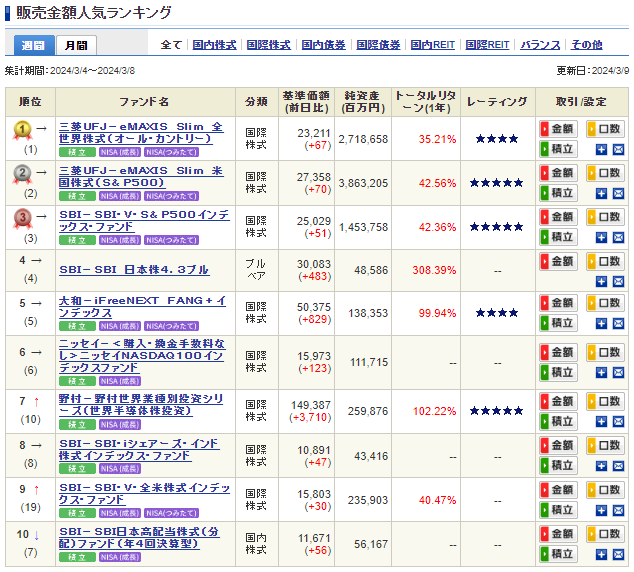Click mail icon for FANG+ row
The width and height of the screenshot is (634, 572).
click(618, 324)
